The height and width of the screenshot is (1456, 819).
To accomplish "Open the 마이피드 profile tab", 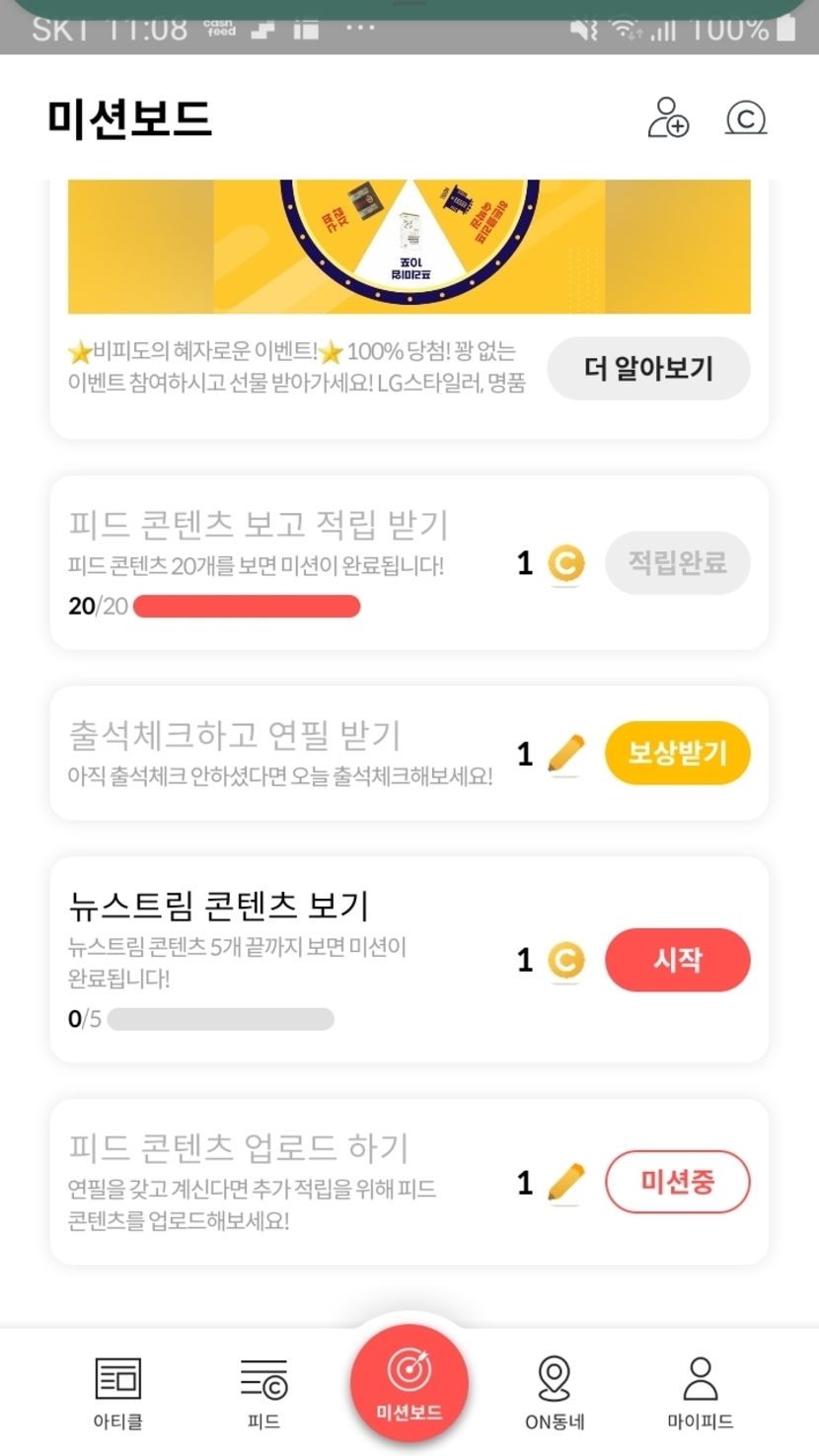I will coord(701,1379).
